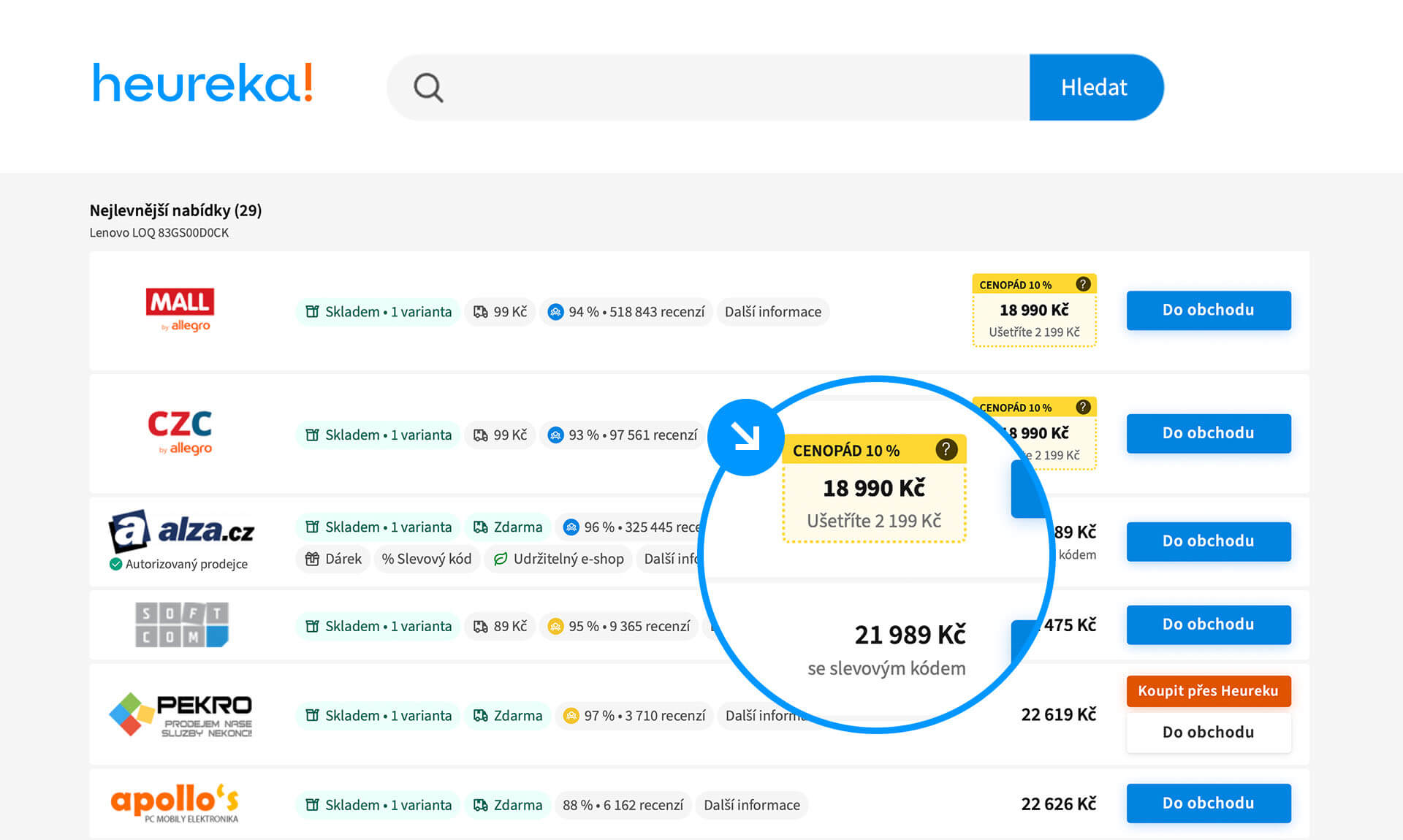The image size is (1403, 840).
Task: Click Udržitelný e-shop leaf tag
Action: pyautogui.click(x=558, y=559)
